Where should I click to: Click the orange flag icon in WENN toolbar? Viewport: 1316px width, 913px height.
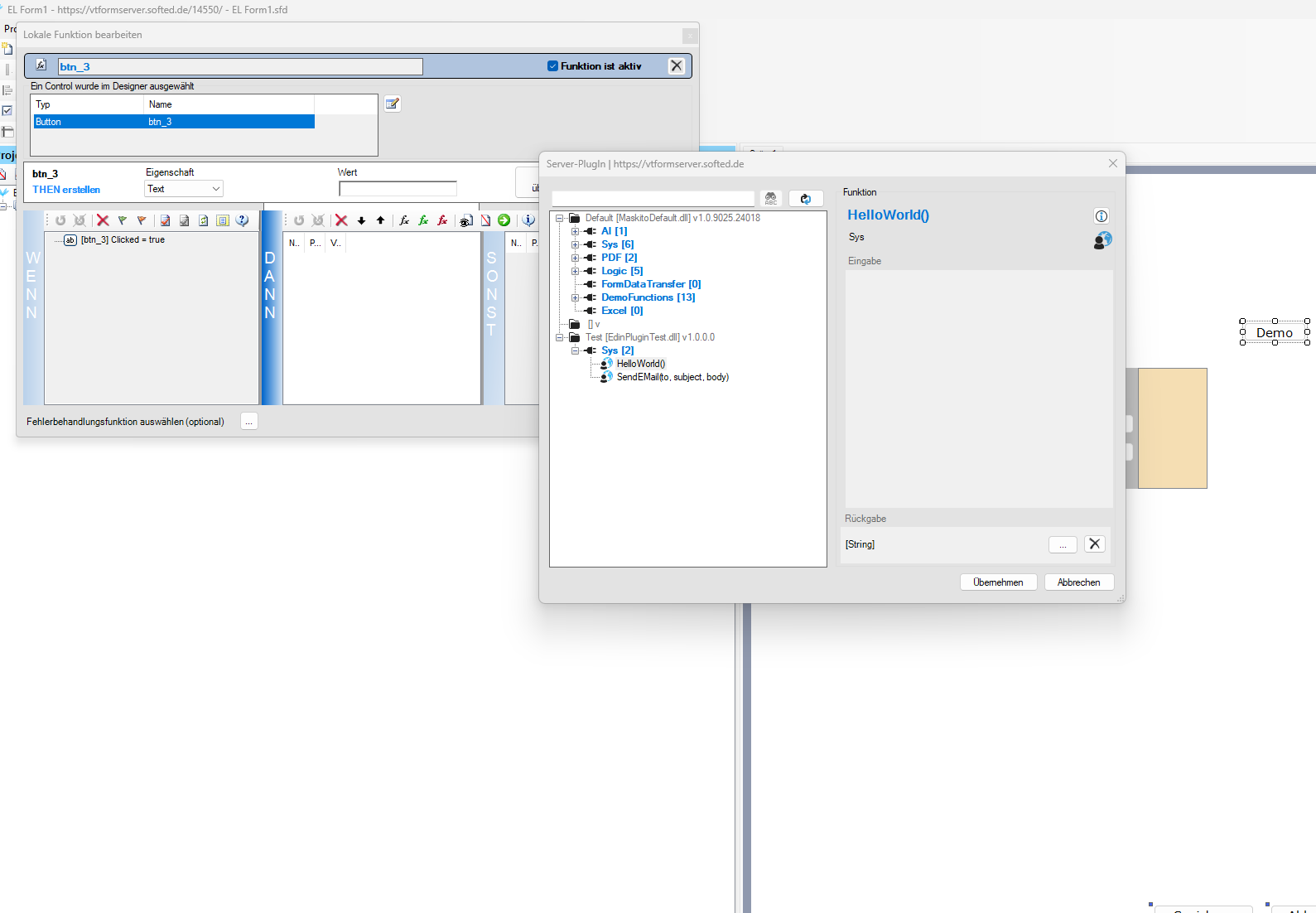pos(142,220)
